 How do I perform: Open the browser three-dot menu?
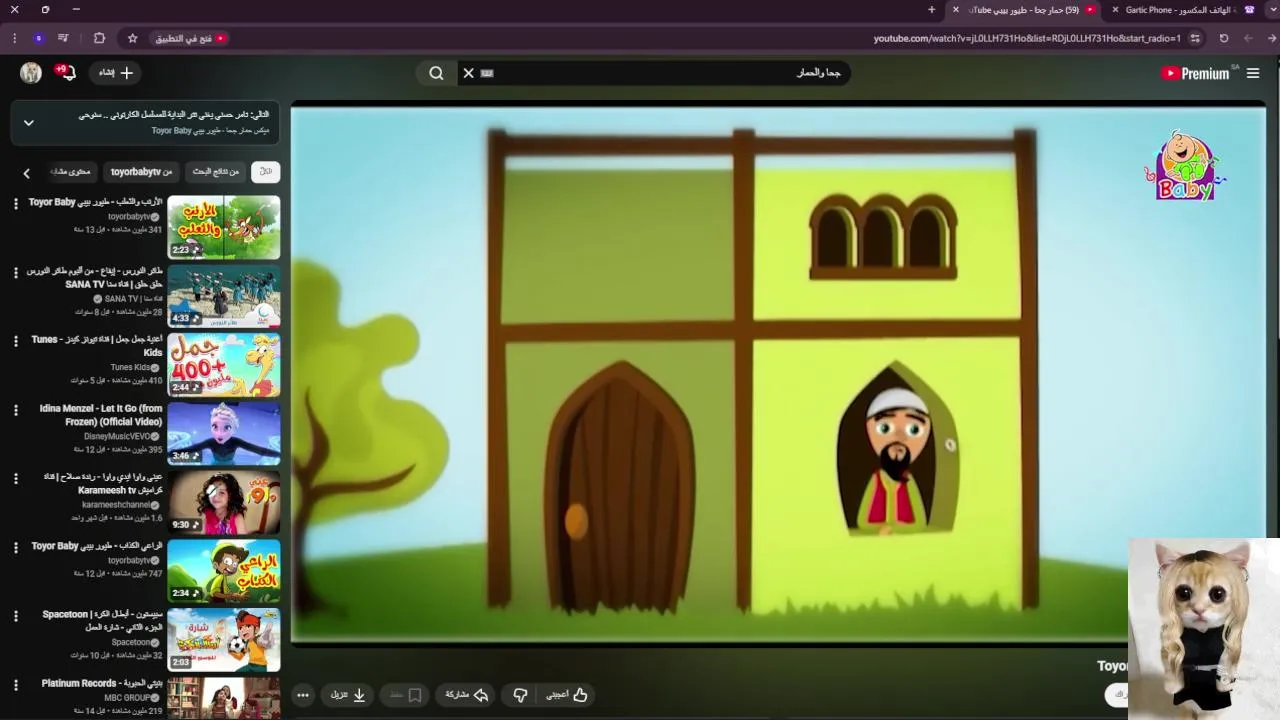click(x=14, y=38)
